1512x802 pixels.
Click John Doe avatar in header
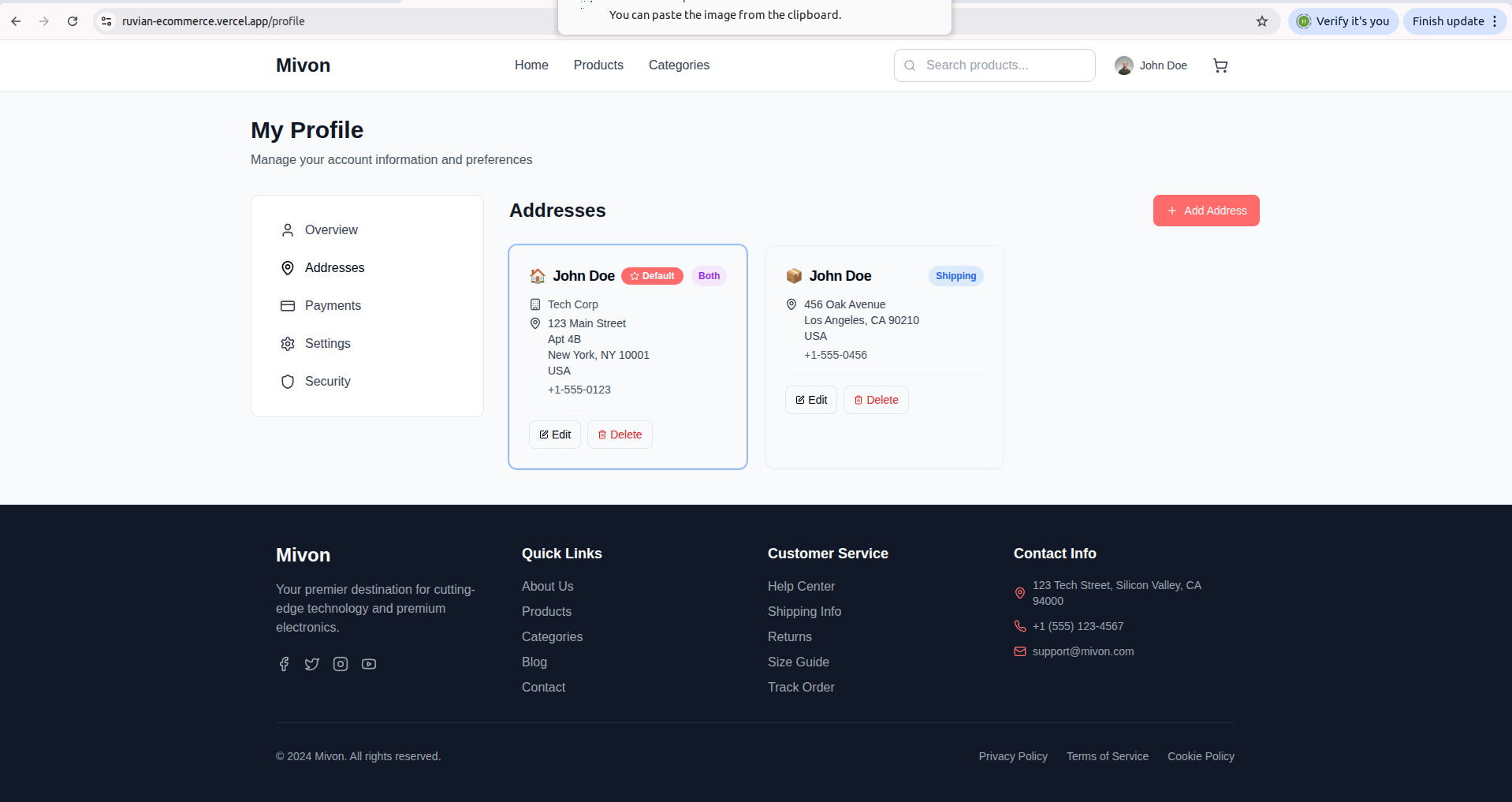point(1124,65)
